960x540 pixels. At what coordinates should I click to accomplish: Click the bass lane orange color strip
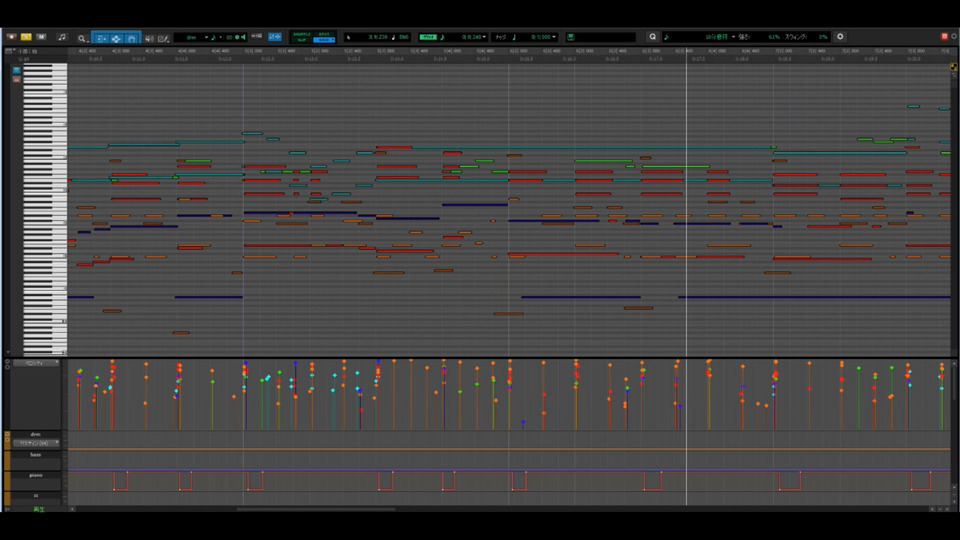click(x=7, y=460)
